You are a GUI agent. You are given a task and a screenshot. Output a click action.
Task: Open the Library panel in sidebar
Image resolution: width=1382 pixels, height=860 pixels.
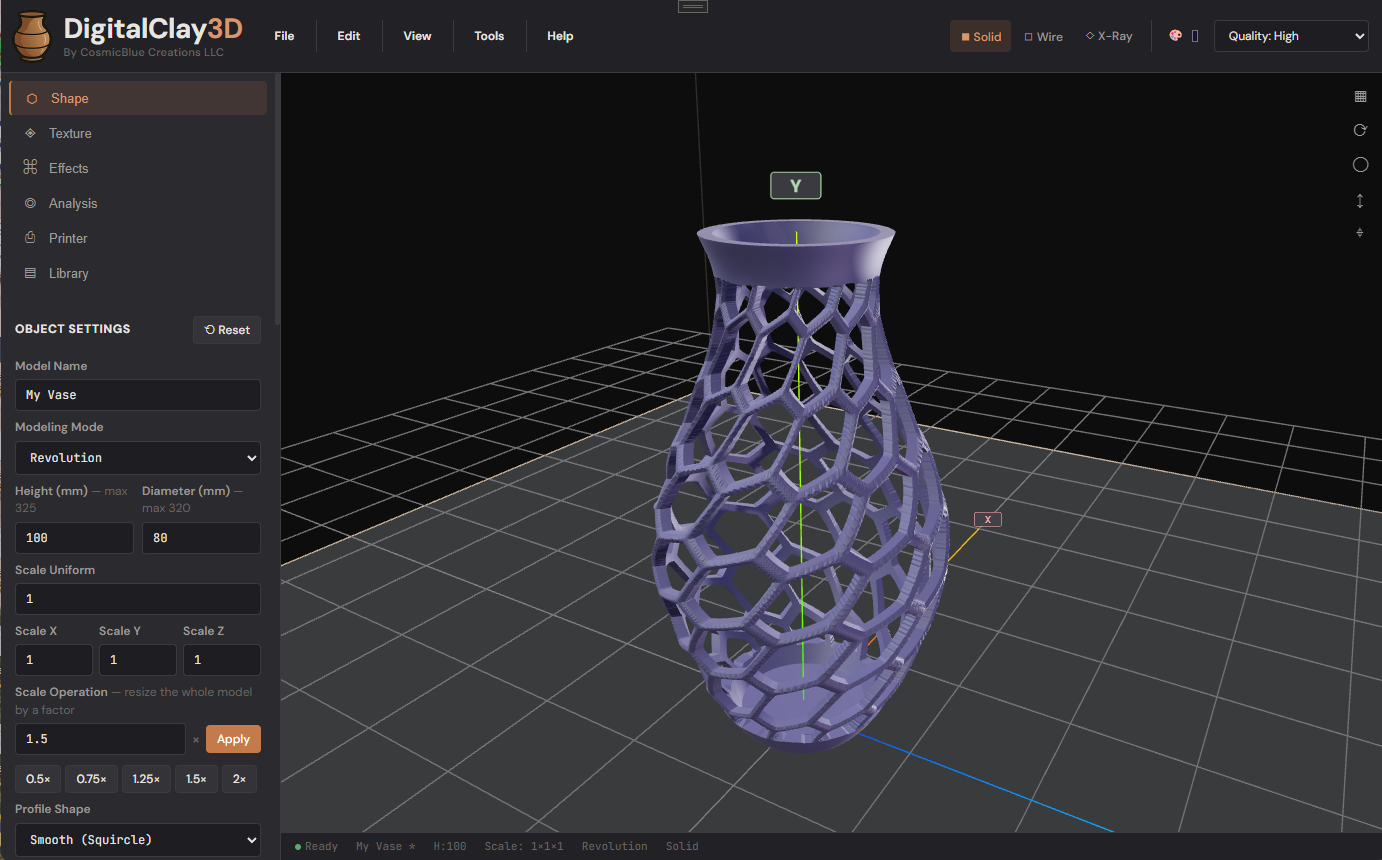[138, 273]
